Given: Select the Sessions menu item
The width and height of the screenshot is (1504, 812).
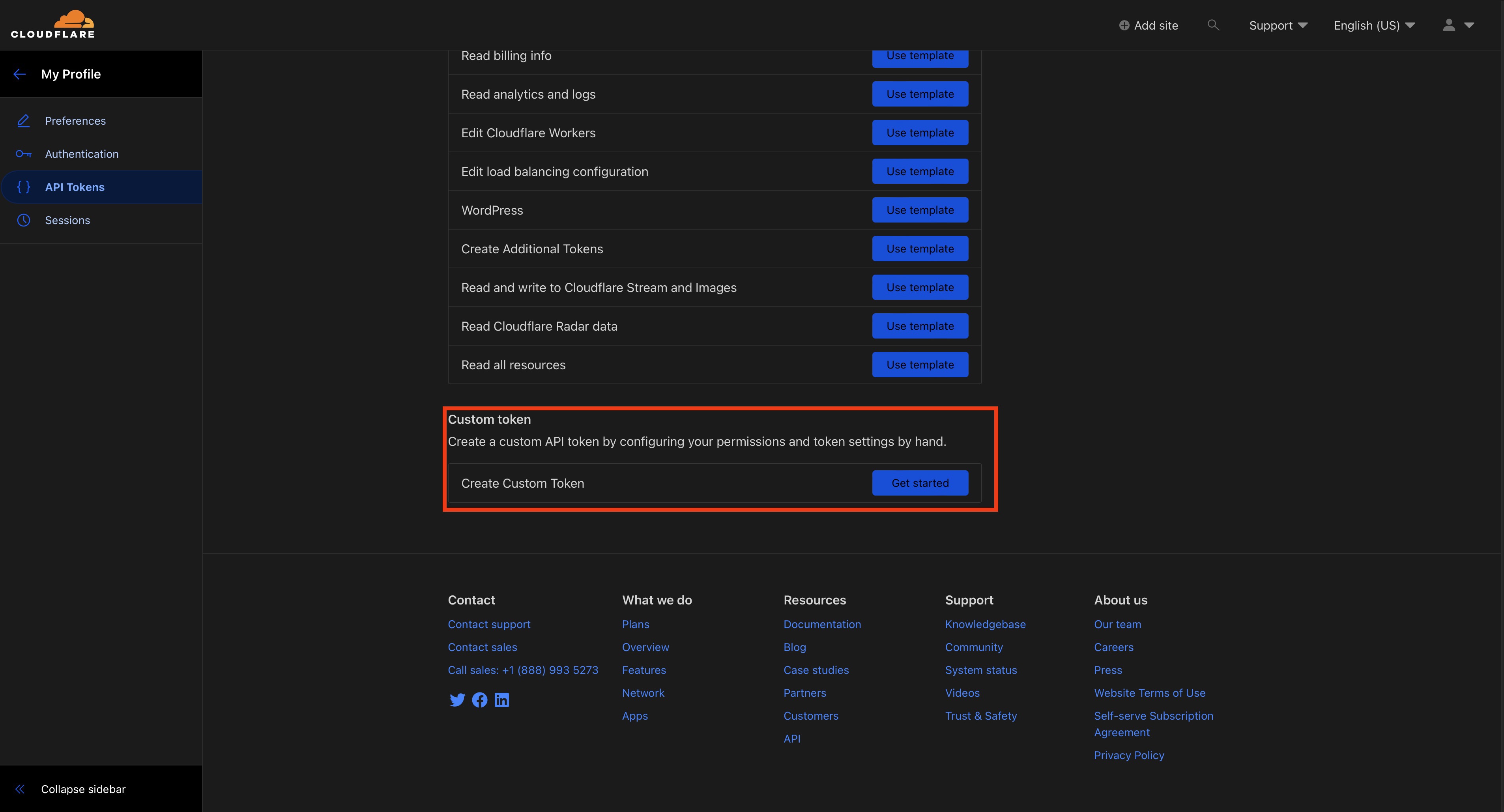Looking at the screenshot, I should pyautogui.click(x=67, y=219).
